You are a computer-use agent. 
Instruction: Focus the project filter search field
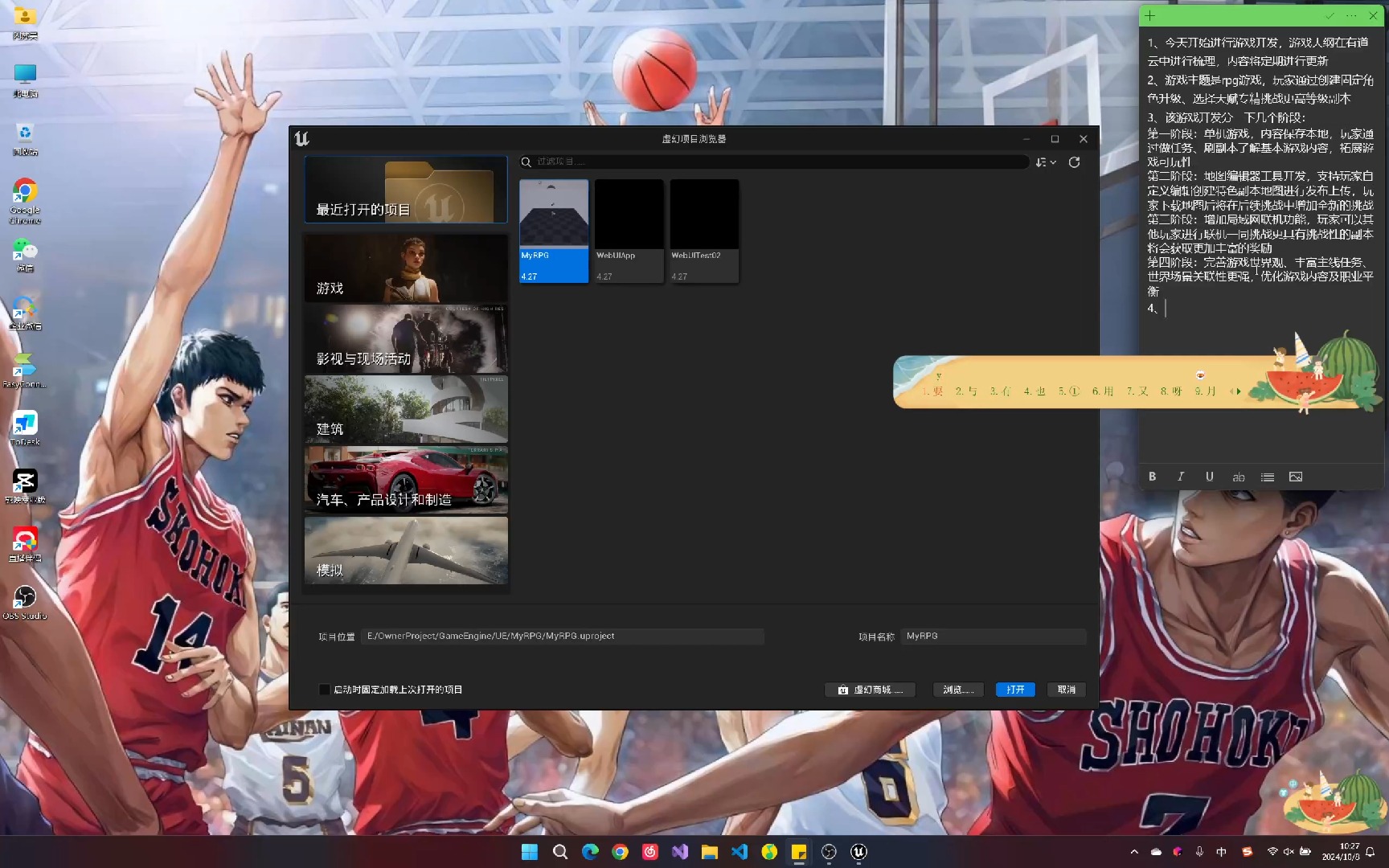pyautogui.click(x=774, y=162)
